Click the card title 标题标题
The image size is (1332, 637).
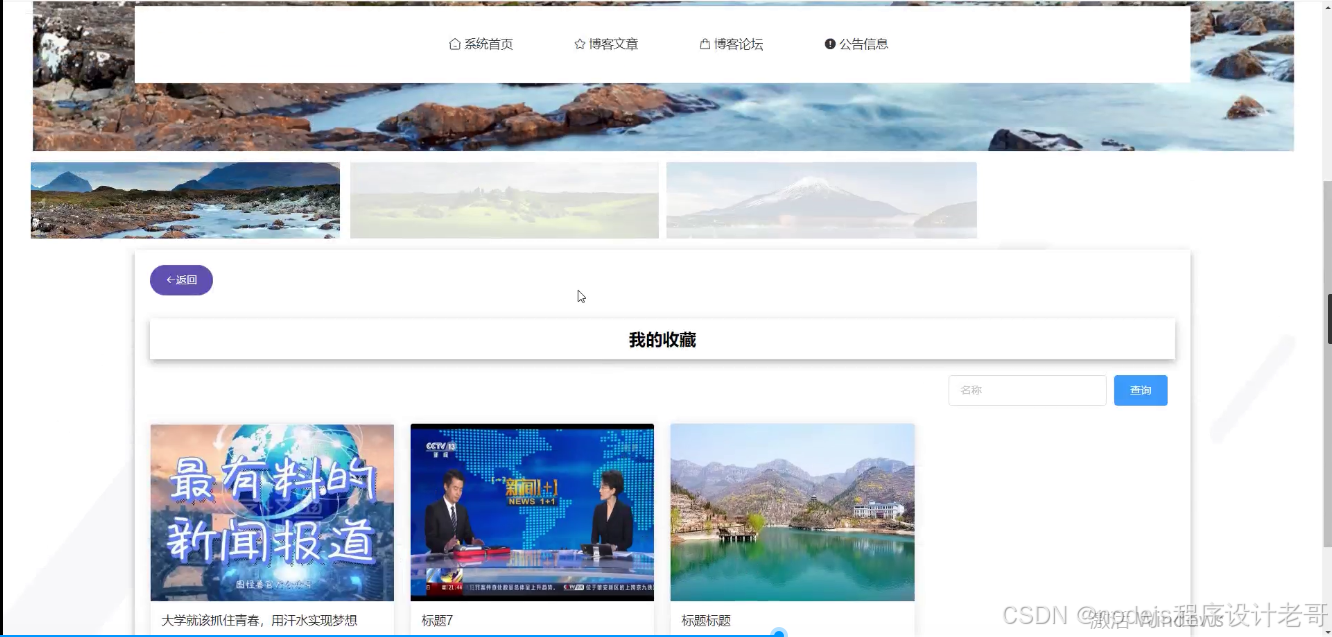click(x=706, y=621)
